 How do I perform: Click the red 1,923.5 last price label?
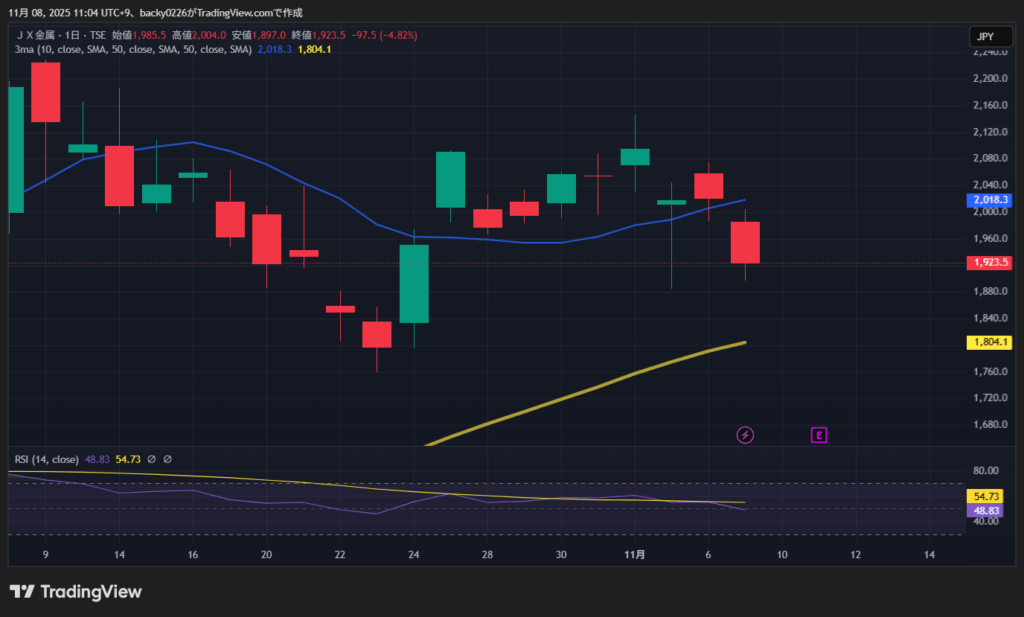click(x=989, y=263)
